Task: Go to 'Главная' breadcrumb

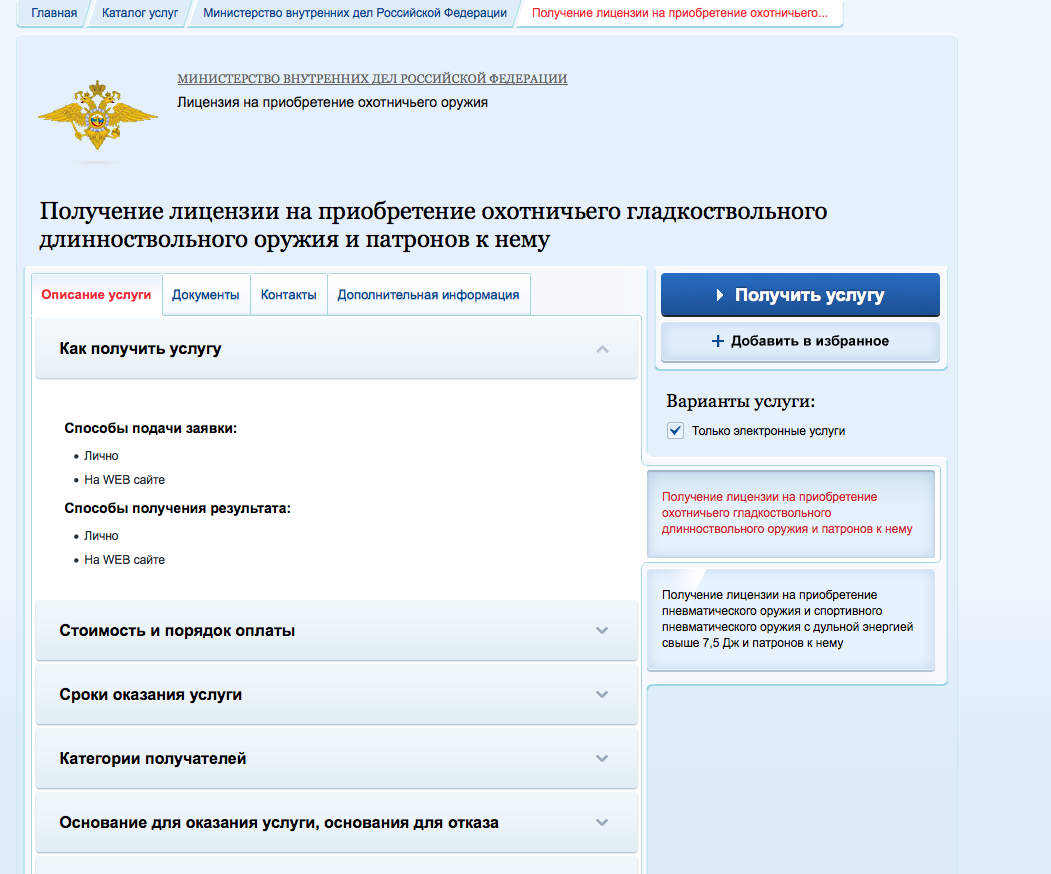Action: 53,14
